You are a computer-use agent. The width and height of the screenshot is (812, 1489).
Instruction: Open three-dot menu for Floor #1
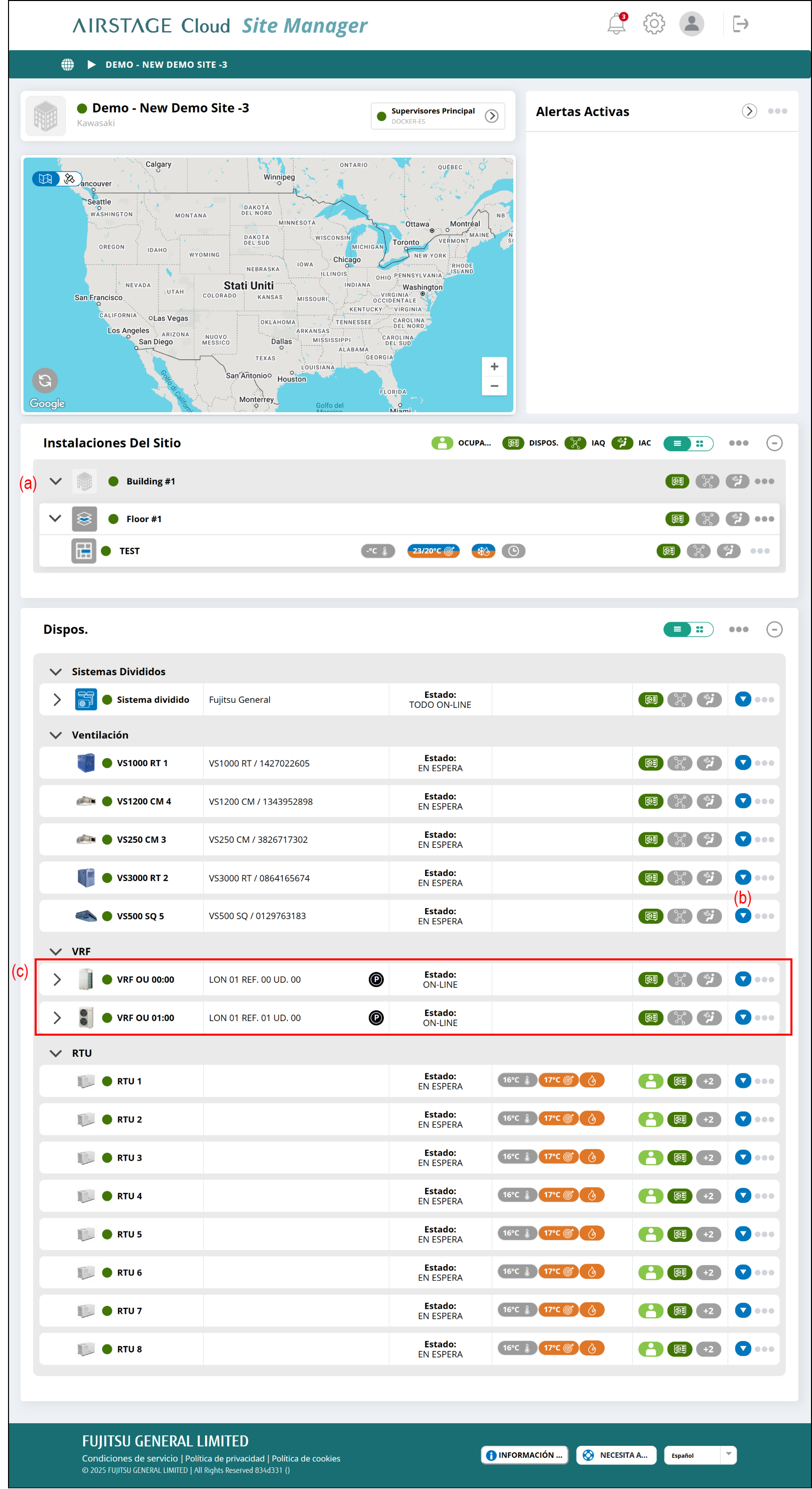tap(764, 519)
